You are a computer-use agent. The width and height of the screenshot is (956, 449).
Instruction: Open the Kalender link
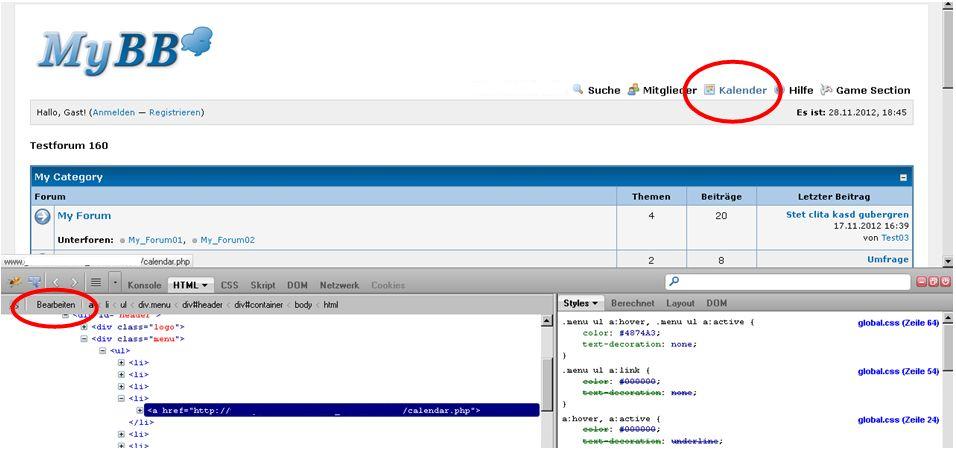coord(743,90)
